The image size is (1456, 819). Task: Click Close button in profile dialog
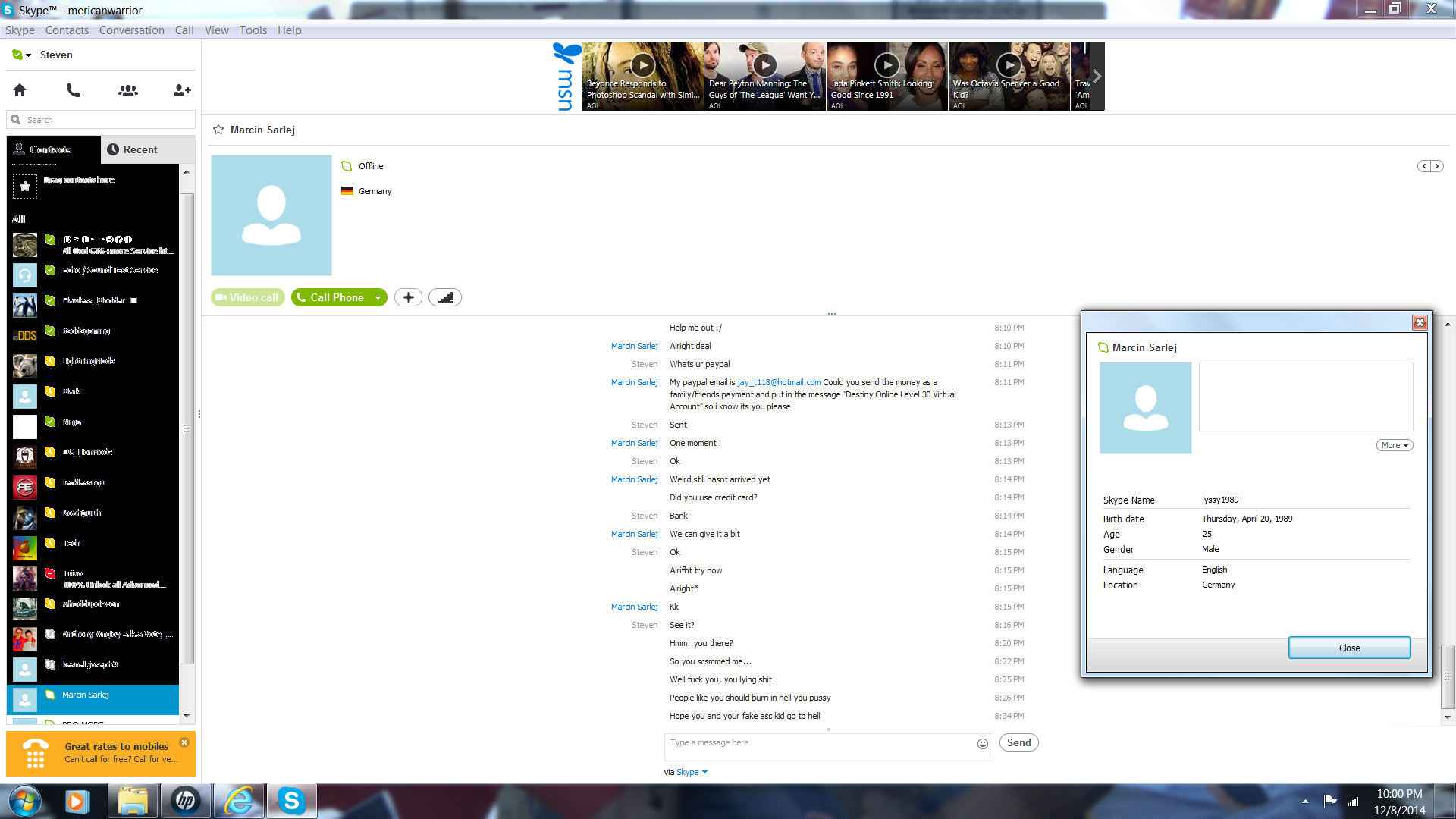click(x=1349, y=648)
